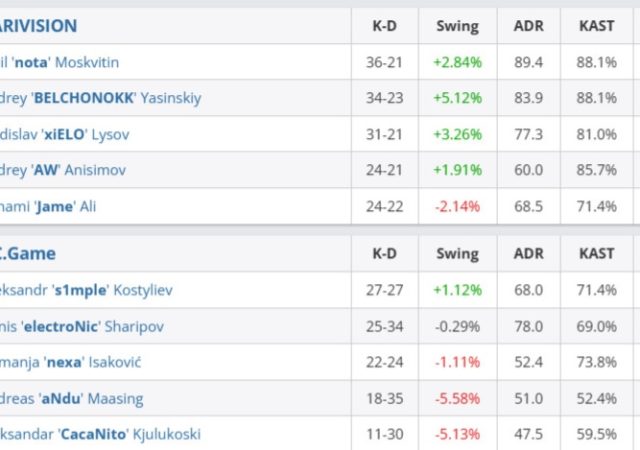Open the BC.Game team link
The height and width of the screenshot is (450, 640).
click(28, 254)
